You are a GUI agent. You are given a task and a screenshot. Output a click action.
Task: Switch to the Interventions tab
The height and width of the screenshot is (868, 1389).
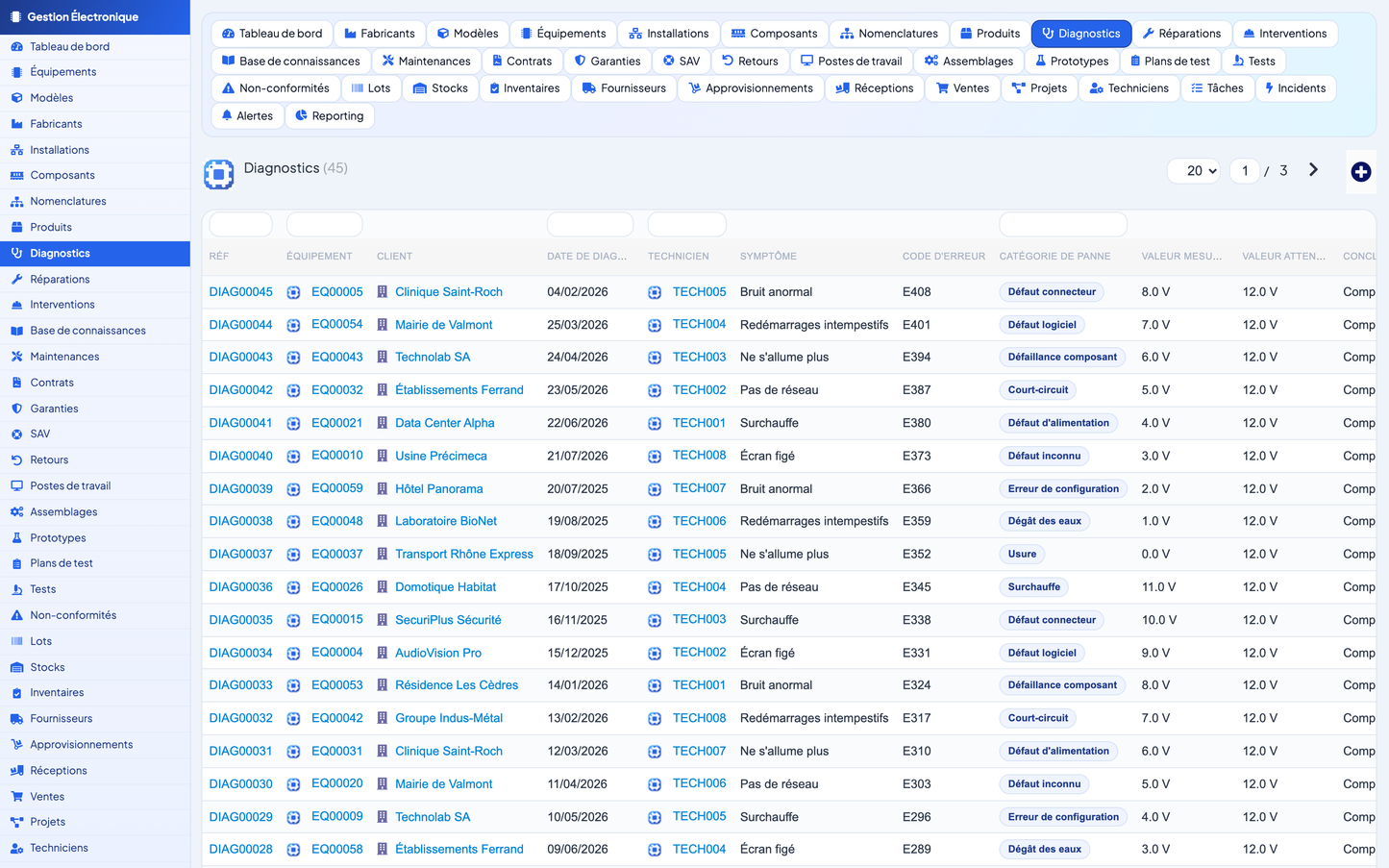(x=1284, y=34)
